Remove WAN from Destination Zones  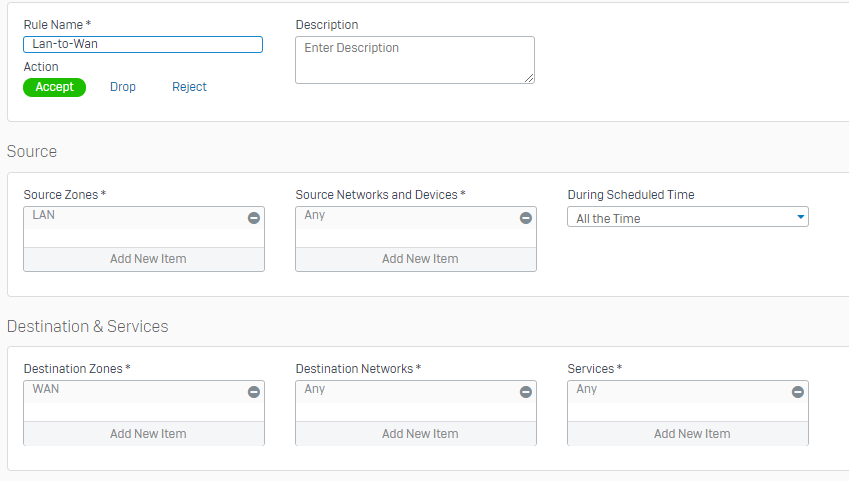[254, 392]
